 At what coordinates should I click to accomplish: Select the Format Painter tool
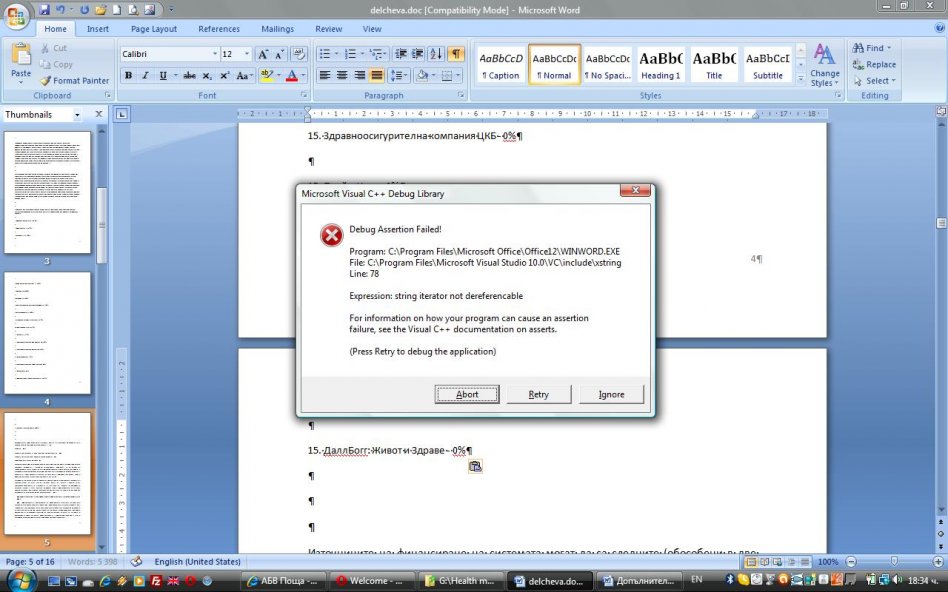pos(74,81)
